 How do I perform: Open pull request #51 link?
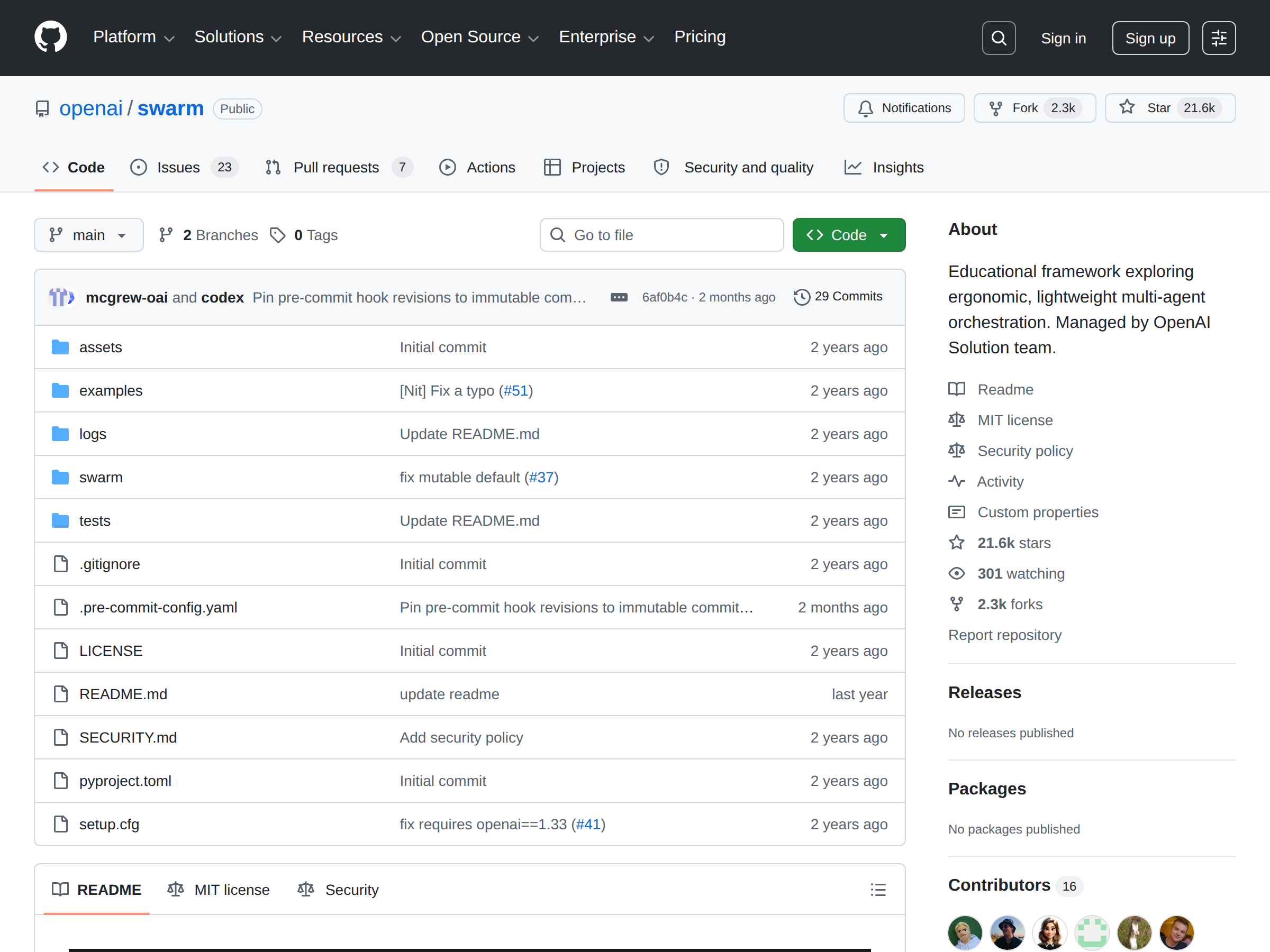[515, 391]
